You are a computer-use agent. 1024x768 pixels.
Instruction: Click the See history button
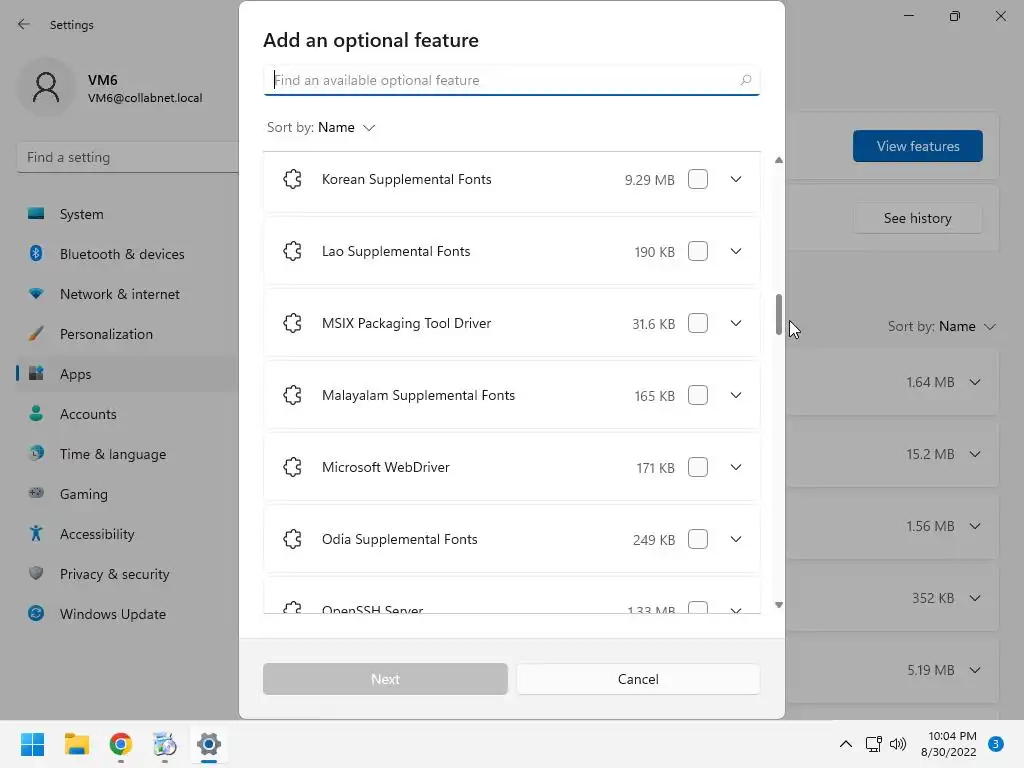917,218
